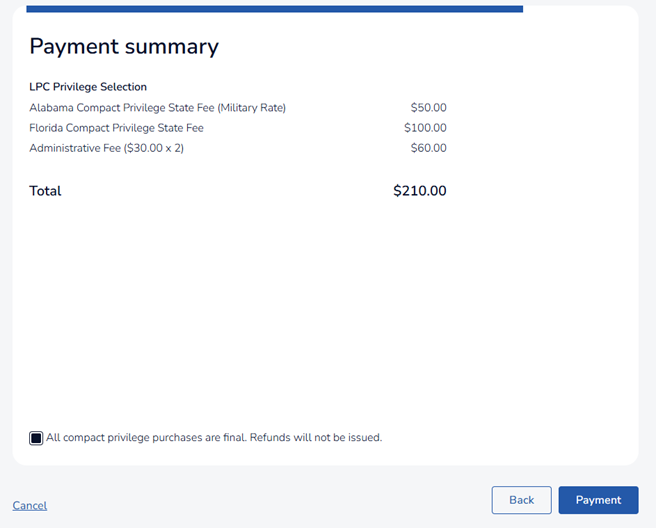The image size is (656, 528).
Task: Click the $100.00 Florida fee amount
Action: point(425,128)
